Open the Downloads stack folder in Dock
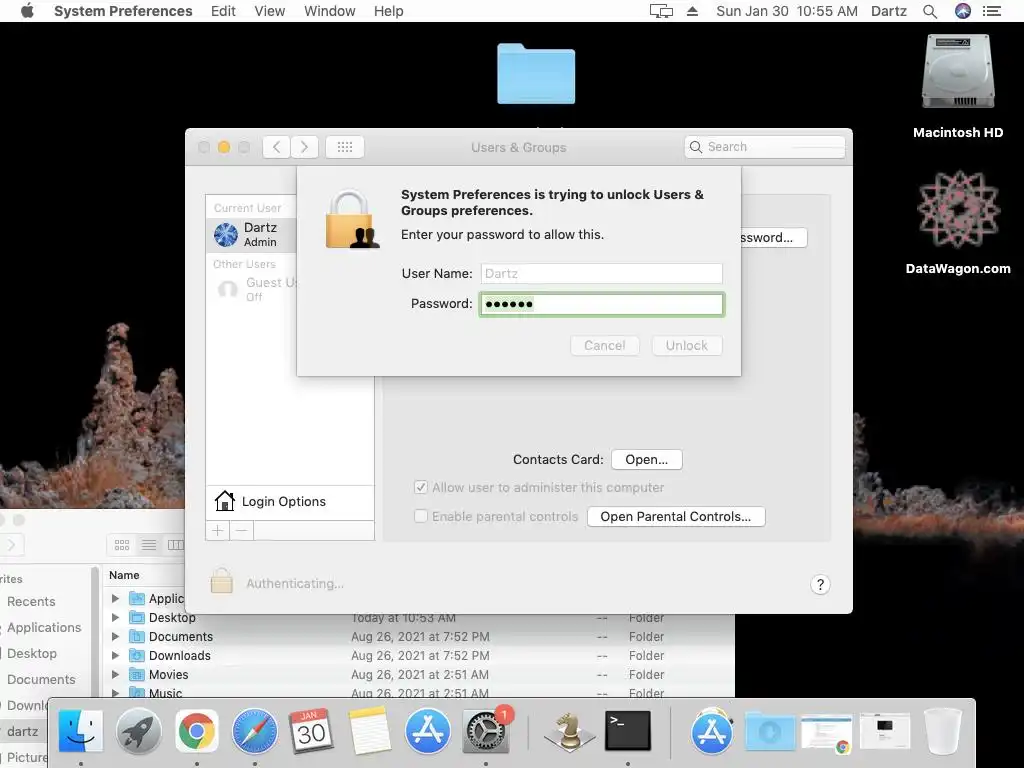1024x768 pixels. (769, 731)
